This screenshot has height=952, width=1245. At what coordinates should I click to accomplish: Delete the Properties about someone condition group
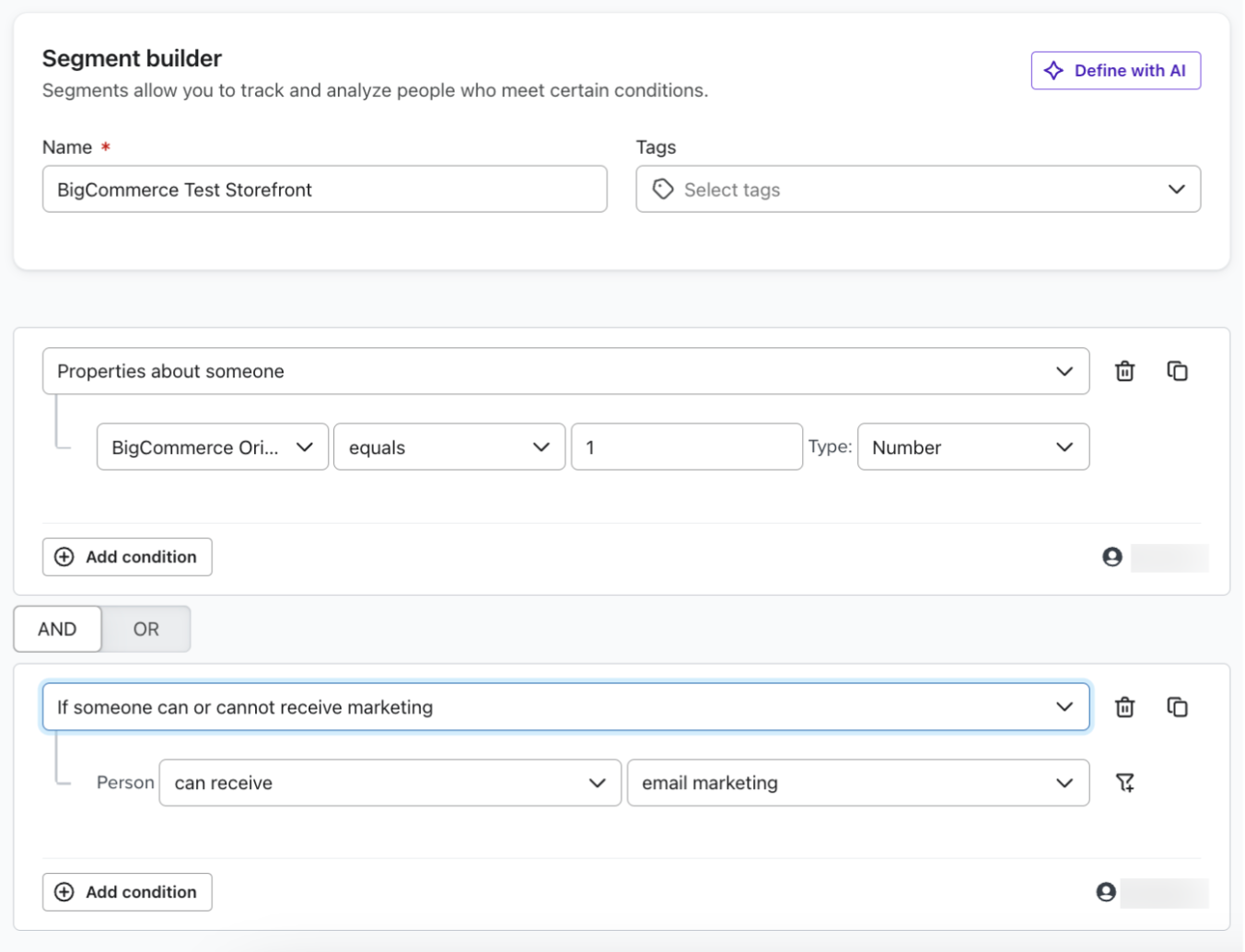[1124, 371]
